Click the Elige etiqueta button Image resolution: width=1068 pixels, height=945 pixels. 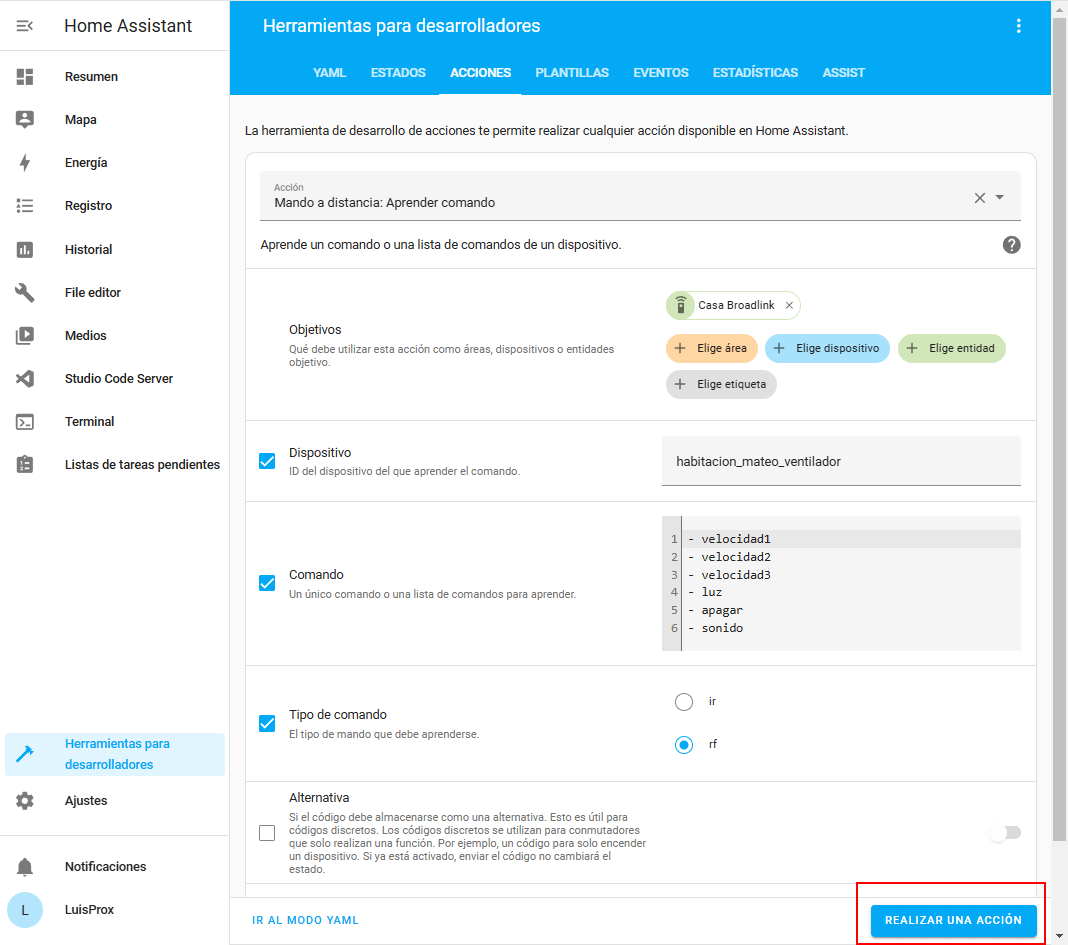point(721,384)
